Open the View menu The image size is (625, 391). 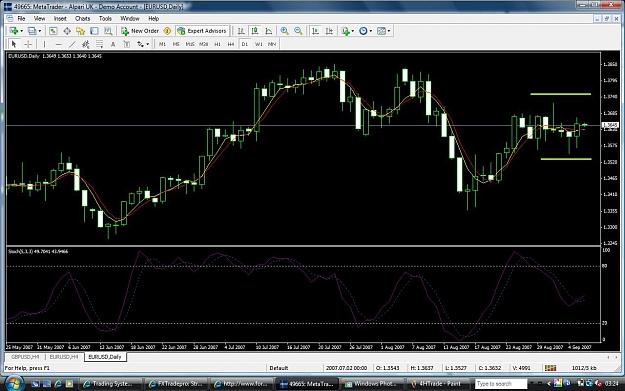pos(39,18)
